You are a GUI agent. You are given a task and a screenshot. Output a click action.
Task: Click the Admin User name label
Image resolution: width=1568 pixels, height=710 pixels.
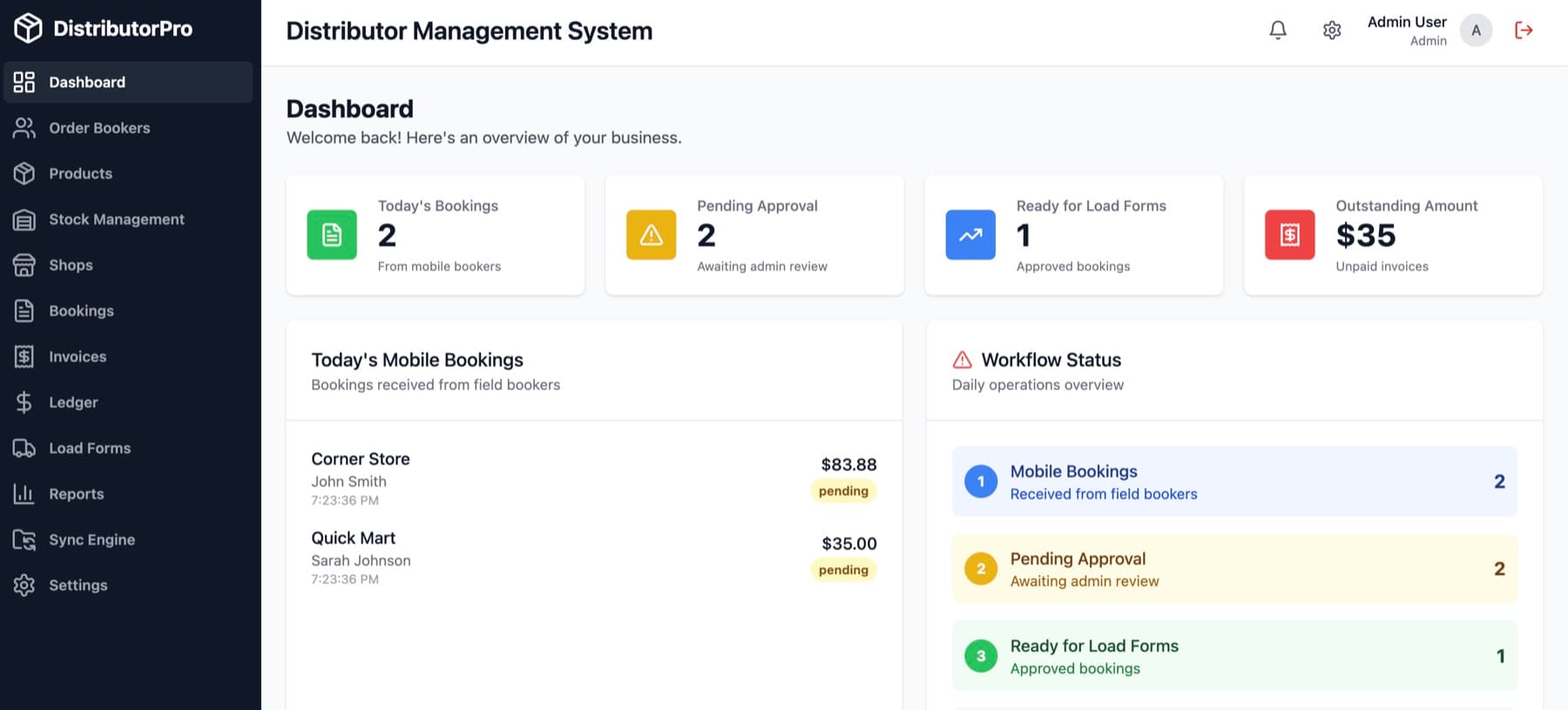[x=1407, y=22]
